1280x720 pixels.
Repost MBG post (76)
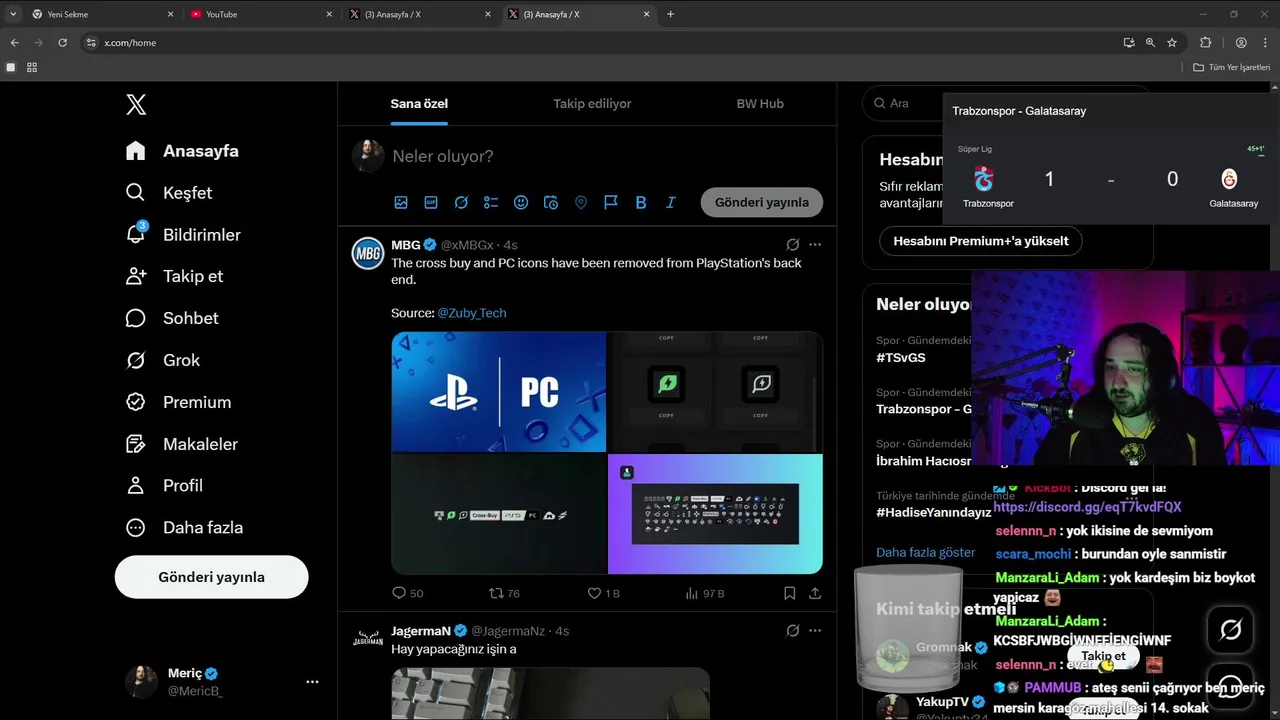pos(504,593)
